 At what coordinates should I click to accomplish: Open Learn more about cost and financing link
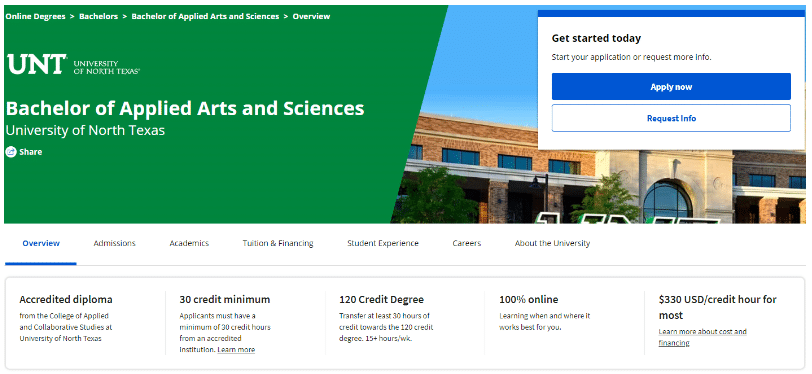coord(702,337)
